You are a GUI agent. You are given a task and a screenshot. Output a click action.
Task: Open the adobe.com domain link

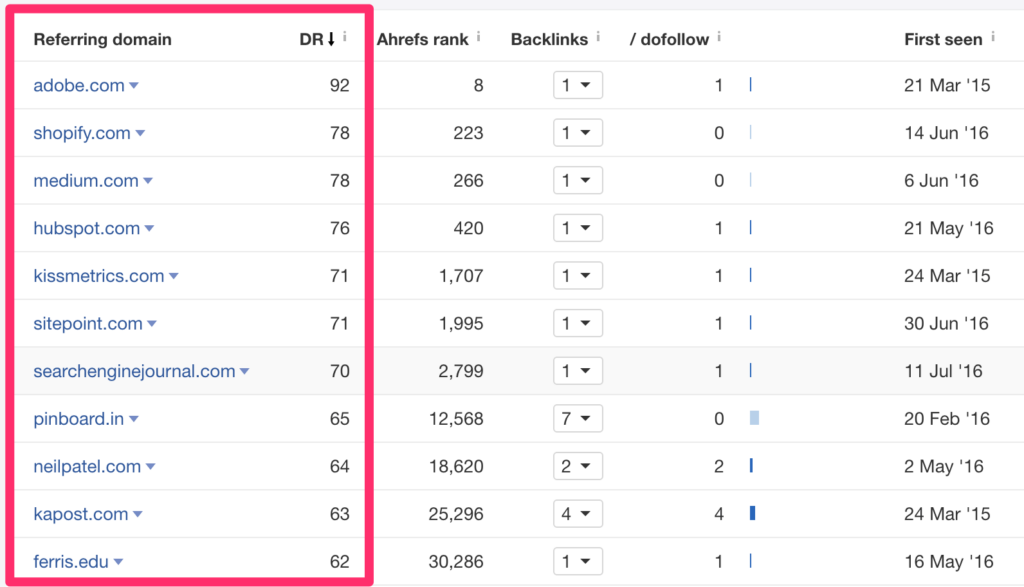(79, 86)
